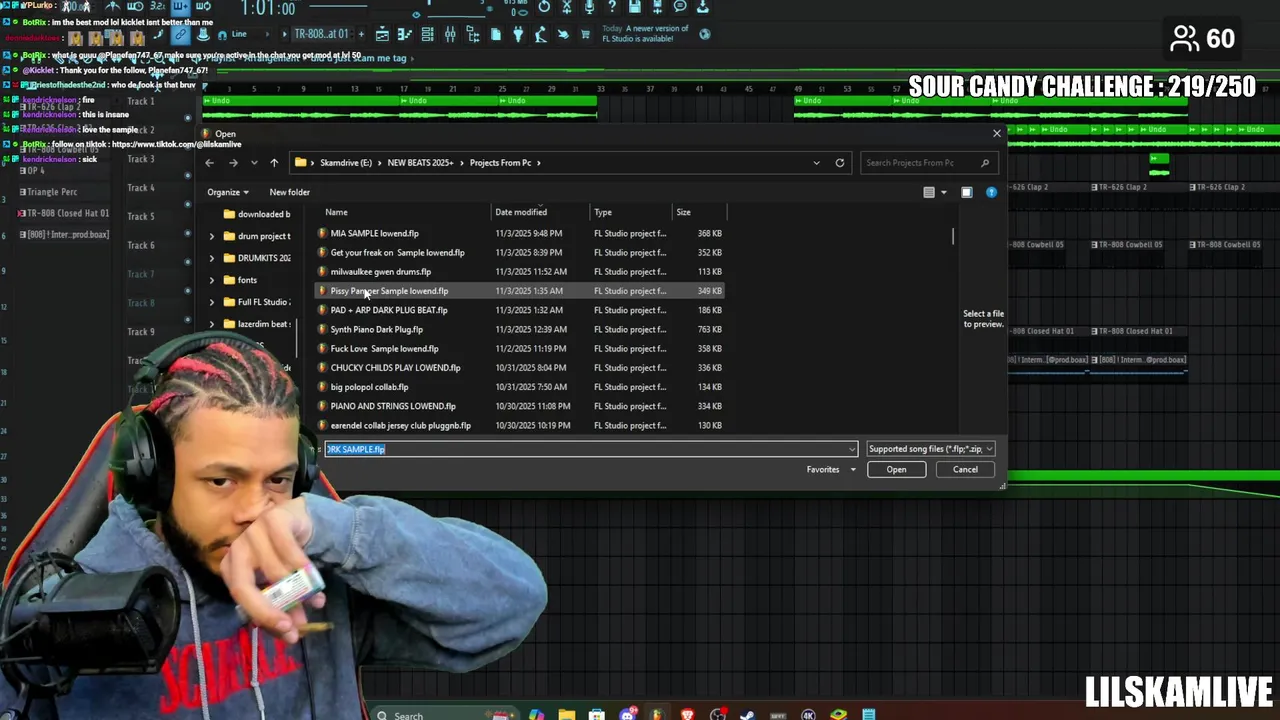Open the plugin picker plug icon
The width and height of the screenshot is (1280, 720).
click(x=518, y=35)
